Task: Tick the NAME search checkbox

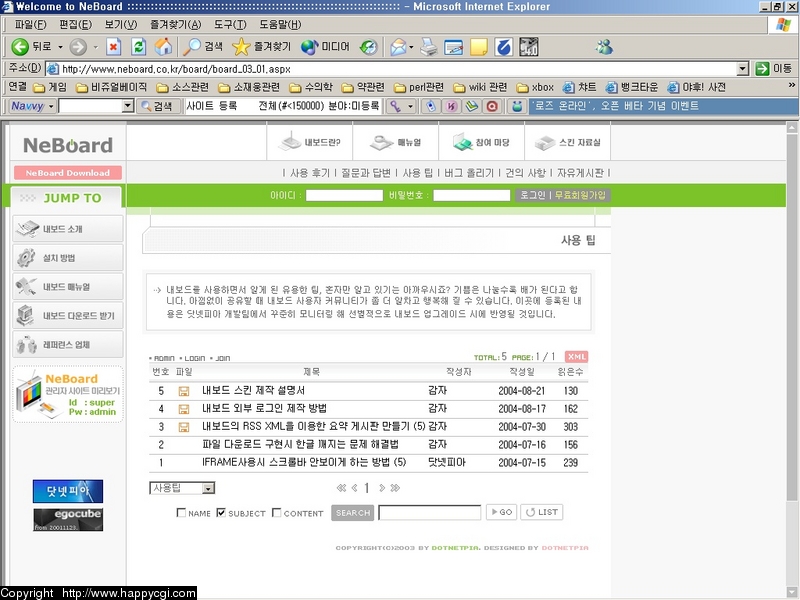Action: point(181,512)
